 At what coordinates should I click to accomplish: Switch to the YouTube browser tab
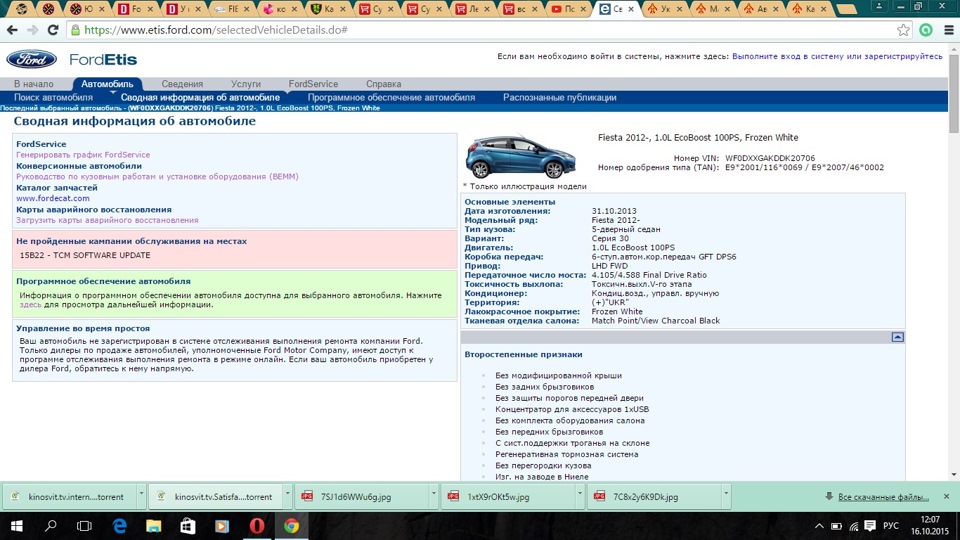coord(567,9)
